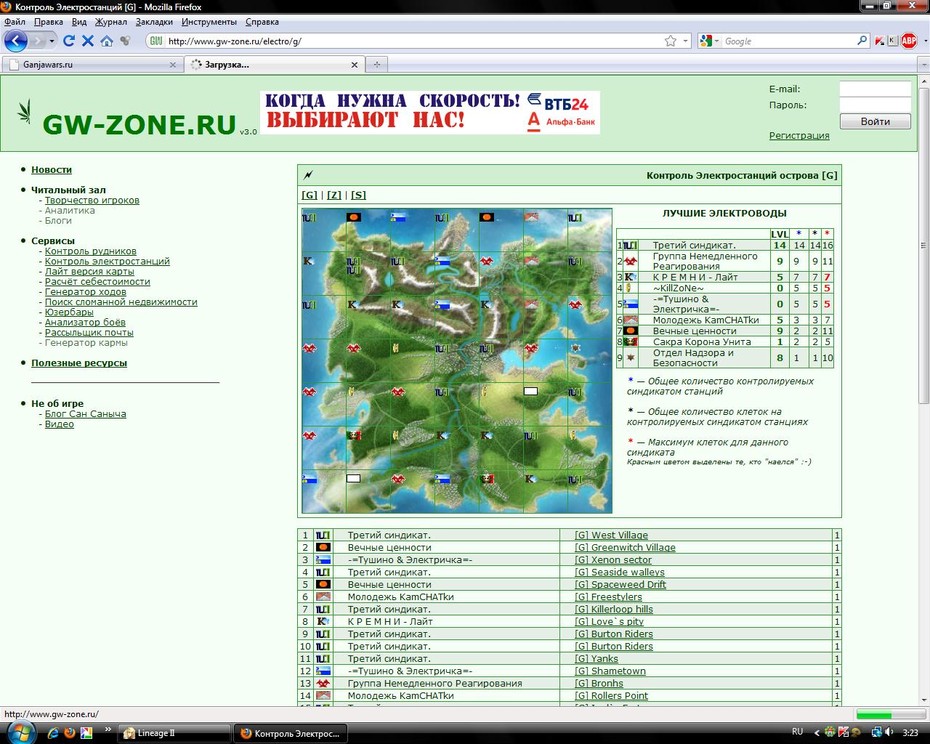Viewport: 930px width, 744px height.
Task: Switch to the Ganjawars.ru tab
Action: [91, 65]
